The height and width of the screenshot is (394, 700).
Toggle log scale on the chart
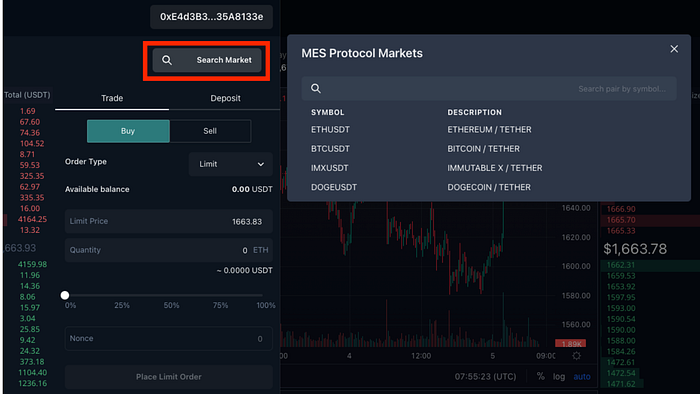click(559, 376)
